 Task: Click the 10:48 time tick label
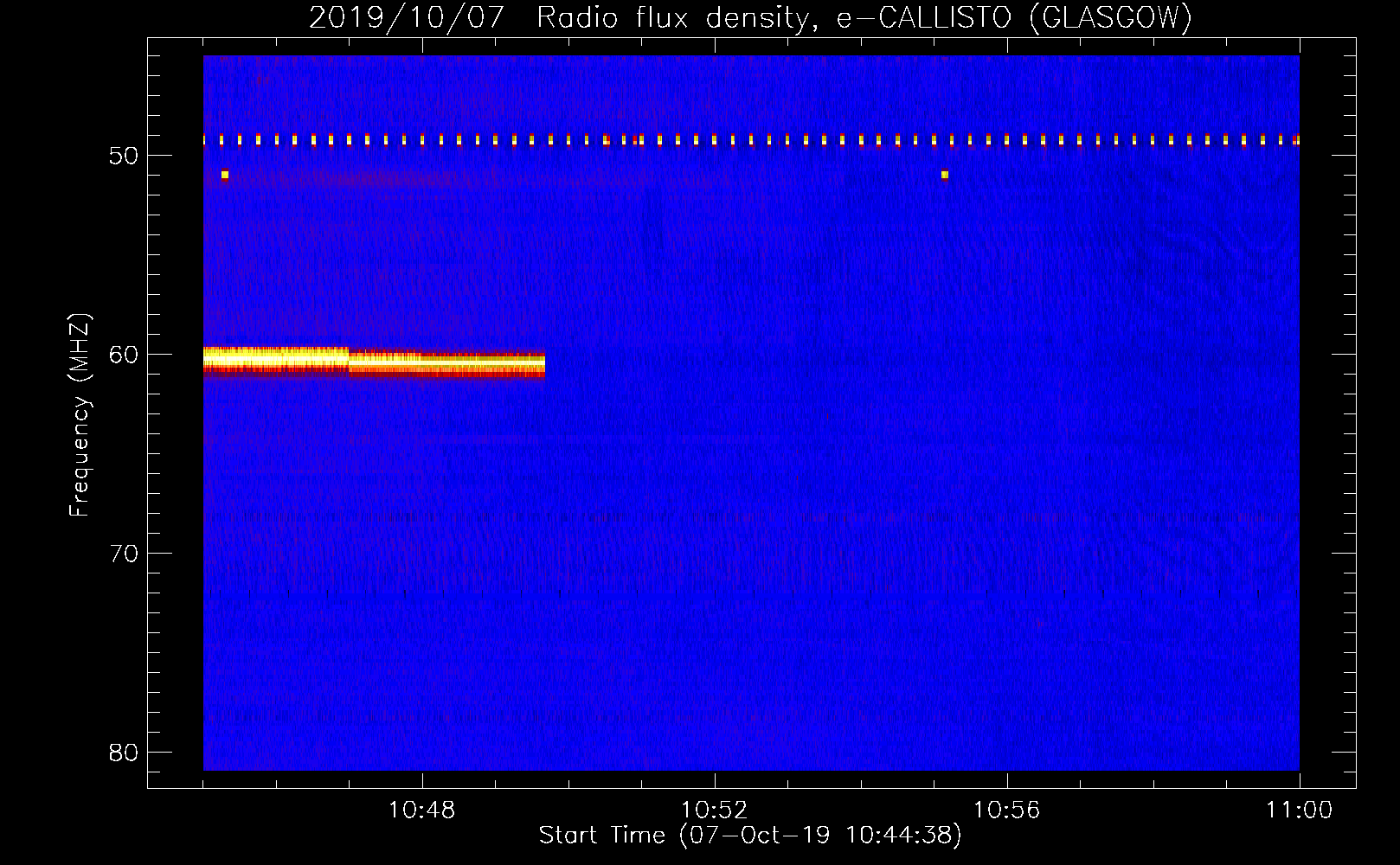pos(421,811)
